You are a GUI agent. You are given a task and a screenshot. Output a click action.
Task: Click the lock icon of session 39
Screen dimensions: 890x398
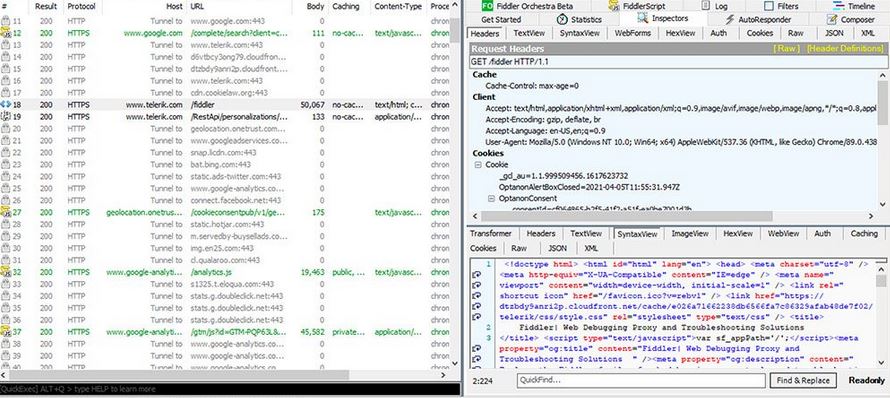[x=6, y=356]
